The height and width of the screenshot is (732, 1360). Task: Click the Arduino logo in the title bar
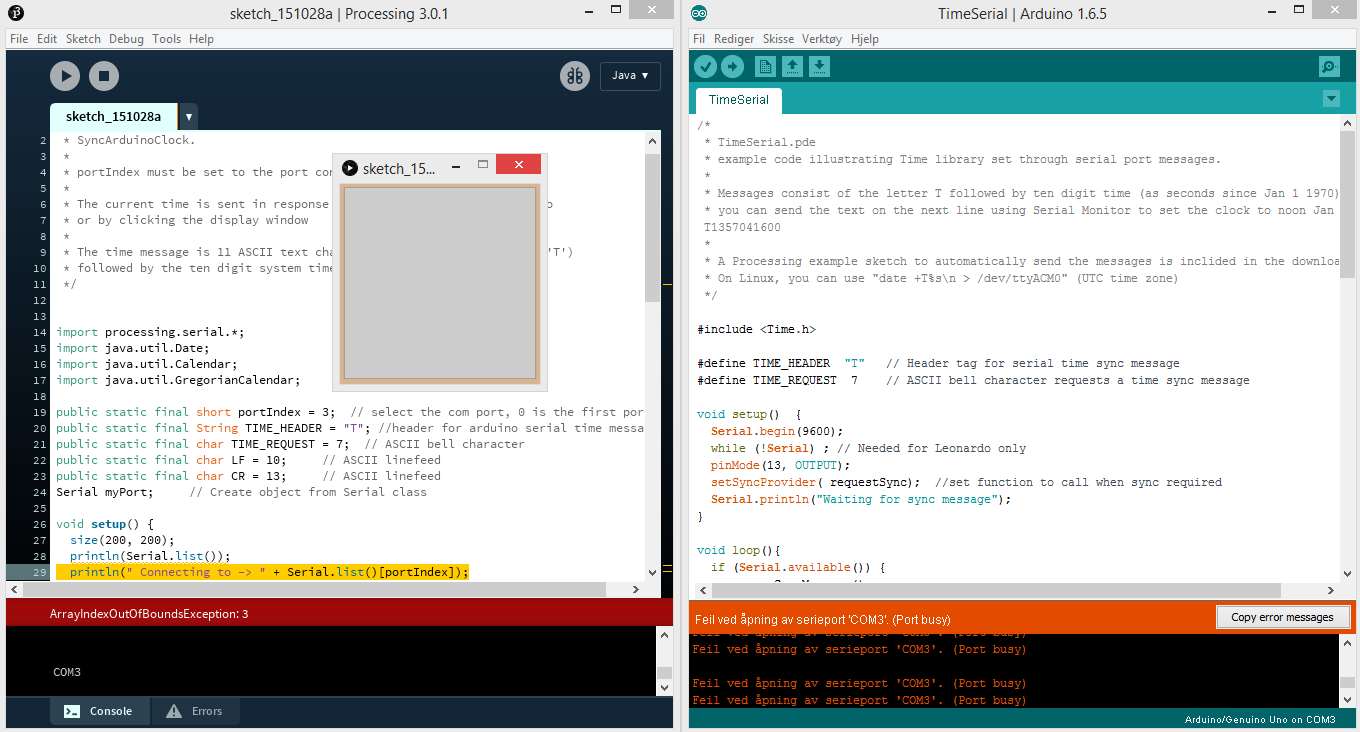click(699, 13)
